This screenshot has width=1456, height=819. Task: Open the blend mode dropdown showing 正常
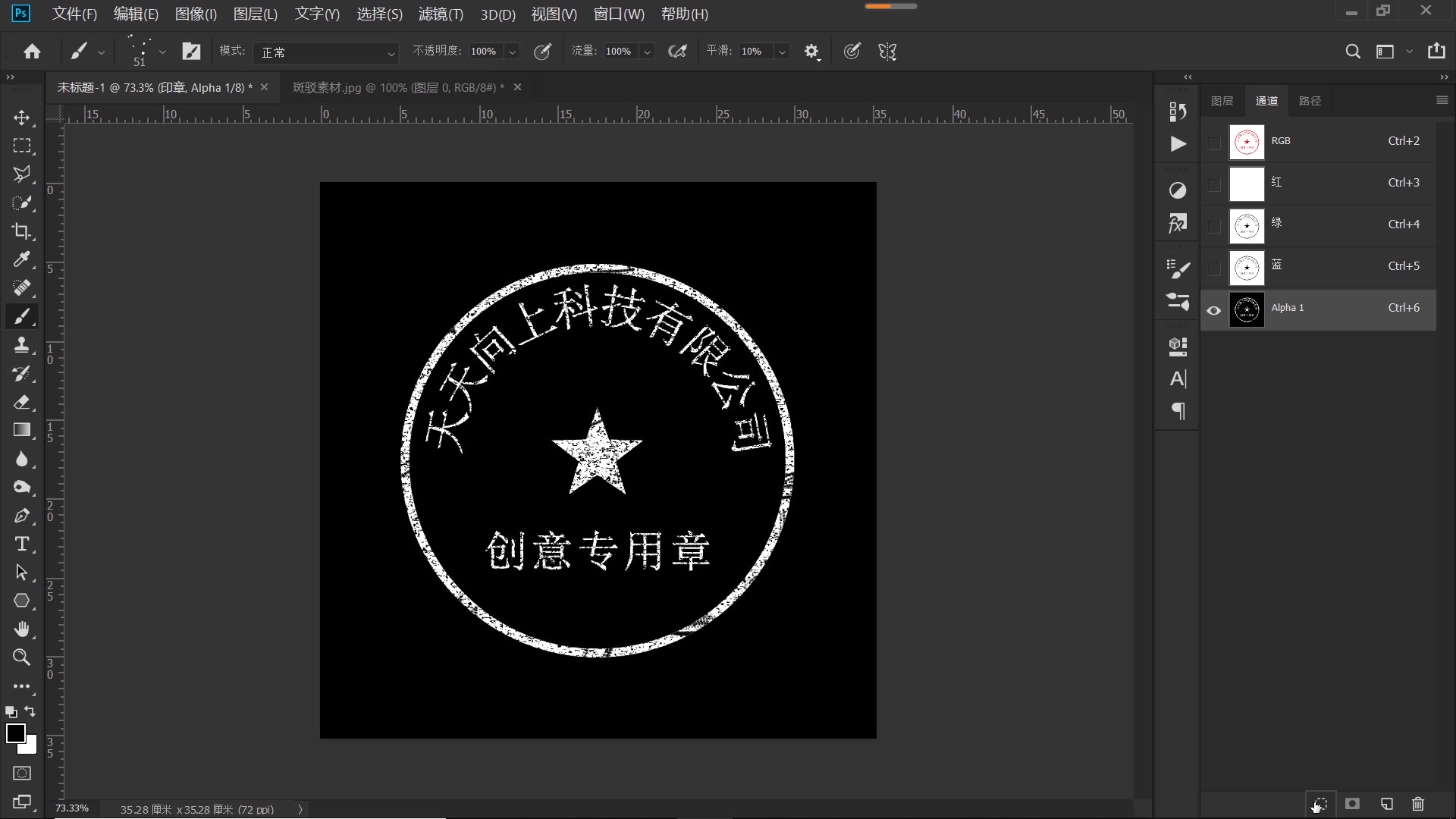pyautogui.click(x=326, y=52)
